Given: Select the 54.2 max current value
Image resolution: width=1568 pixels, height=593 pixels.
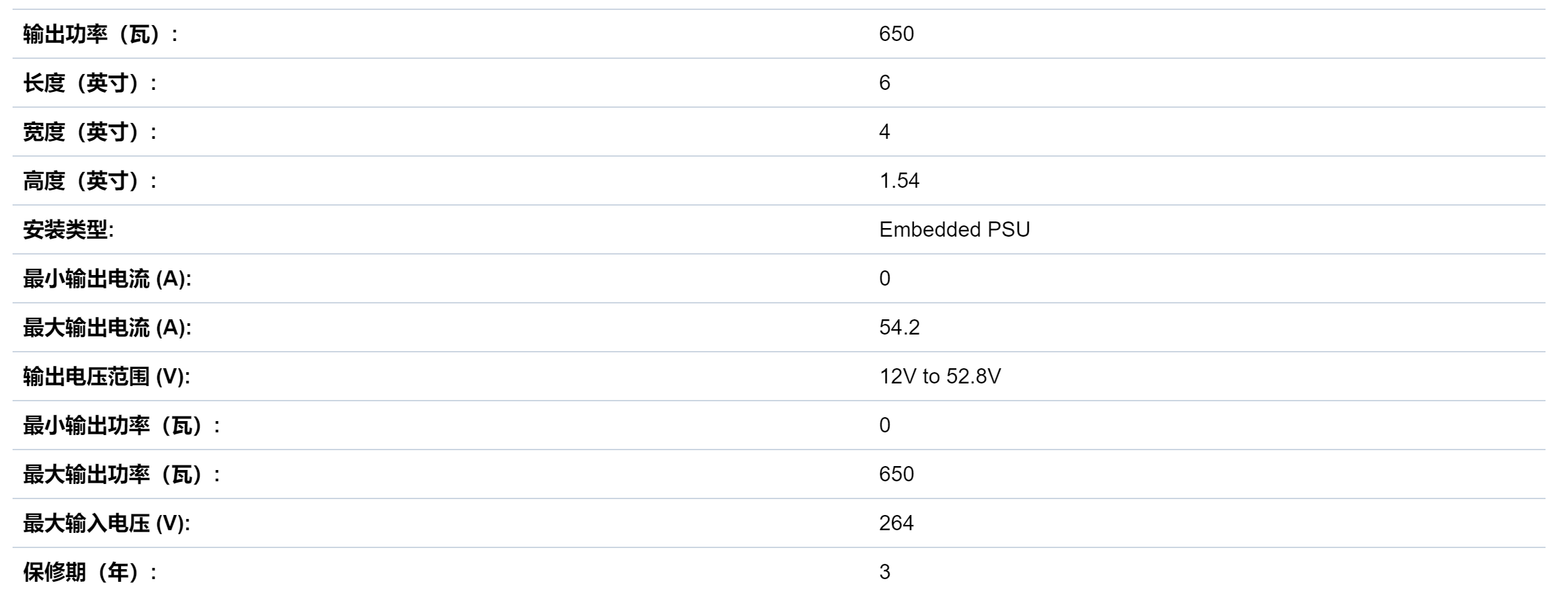Looking at the screenshot, I should point(899,327).
